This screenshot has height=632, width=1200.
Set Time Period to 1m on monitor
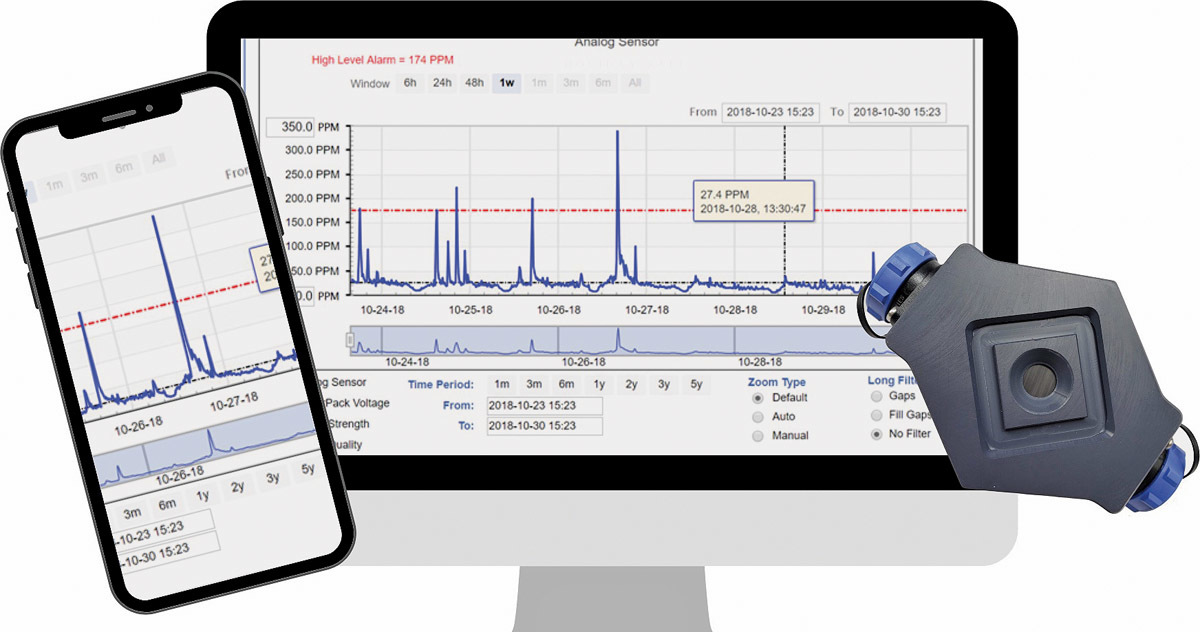502,384
